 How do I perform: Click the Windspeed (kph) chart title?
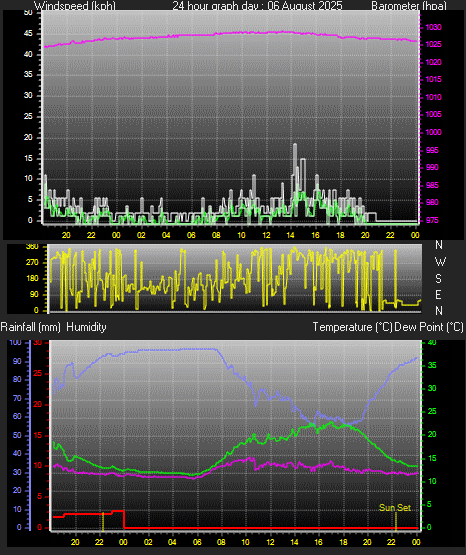coord(75,5)
